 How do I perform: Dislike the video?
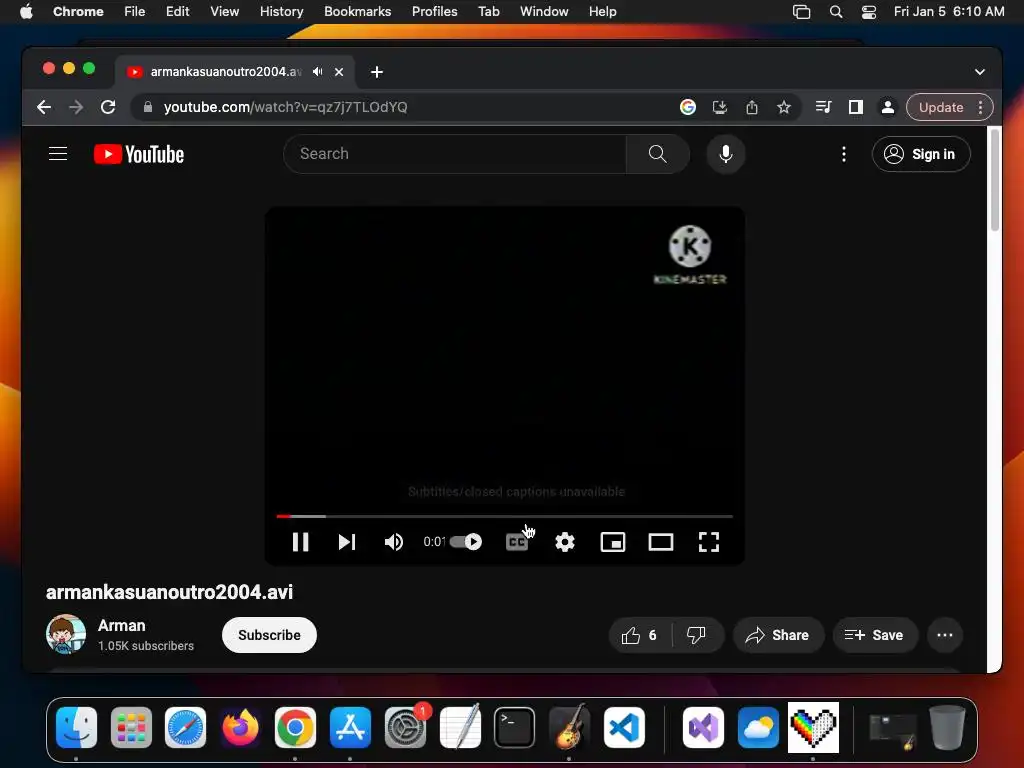click(x=697, y=635)
